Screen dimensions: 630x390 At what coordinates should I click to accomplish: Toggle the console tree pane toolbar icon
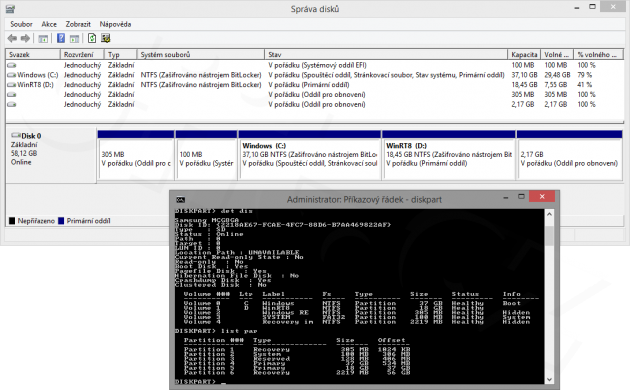point(43,39)
